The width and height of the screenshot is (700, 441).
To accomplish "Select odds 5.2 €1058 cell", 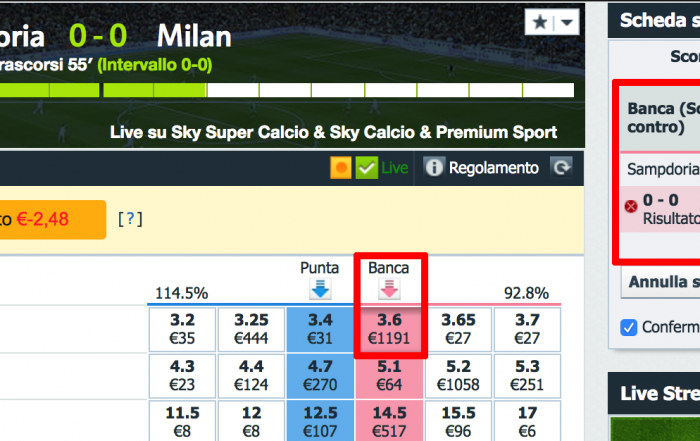I will coord(458,375).
